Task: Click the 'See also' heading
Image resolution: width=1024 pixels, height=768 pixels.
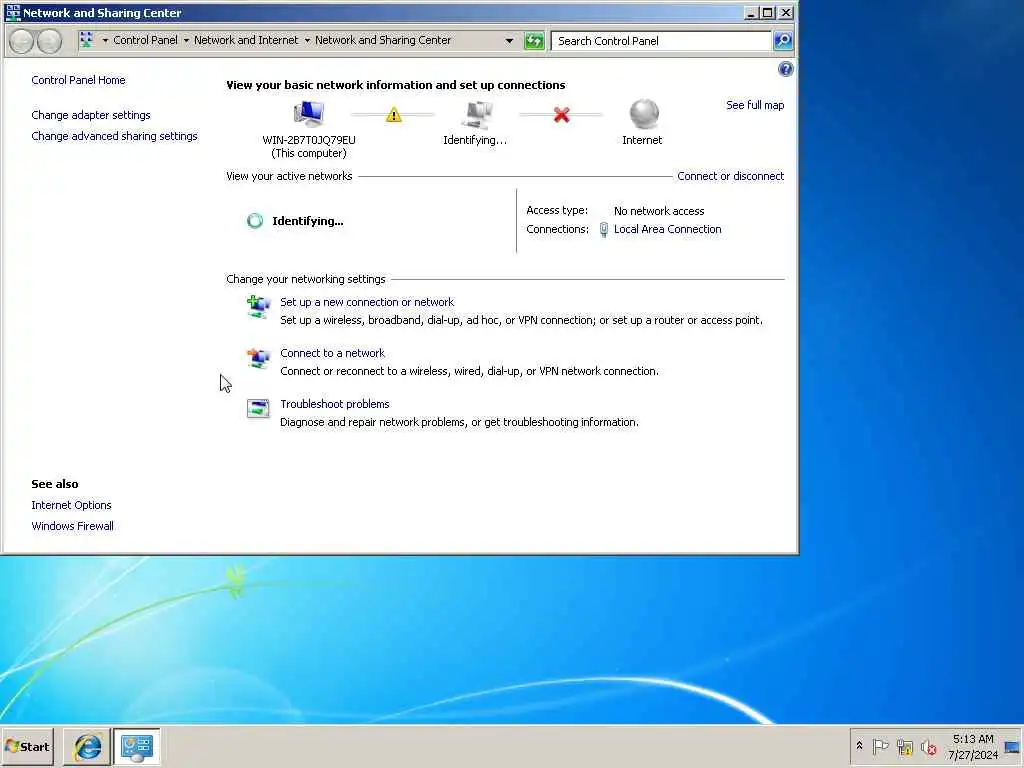Action: tap(55, 484)
